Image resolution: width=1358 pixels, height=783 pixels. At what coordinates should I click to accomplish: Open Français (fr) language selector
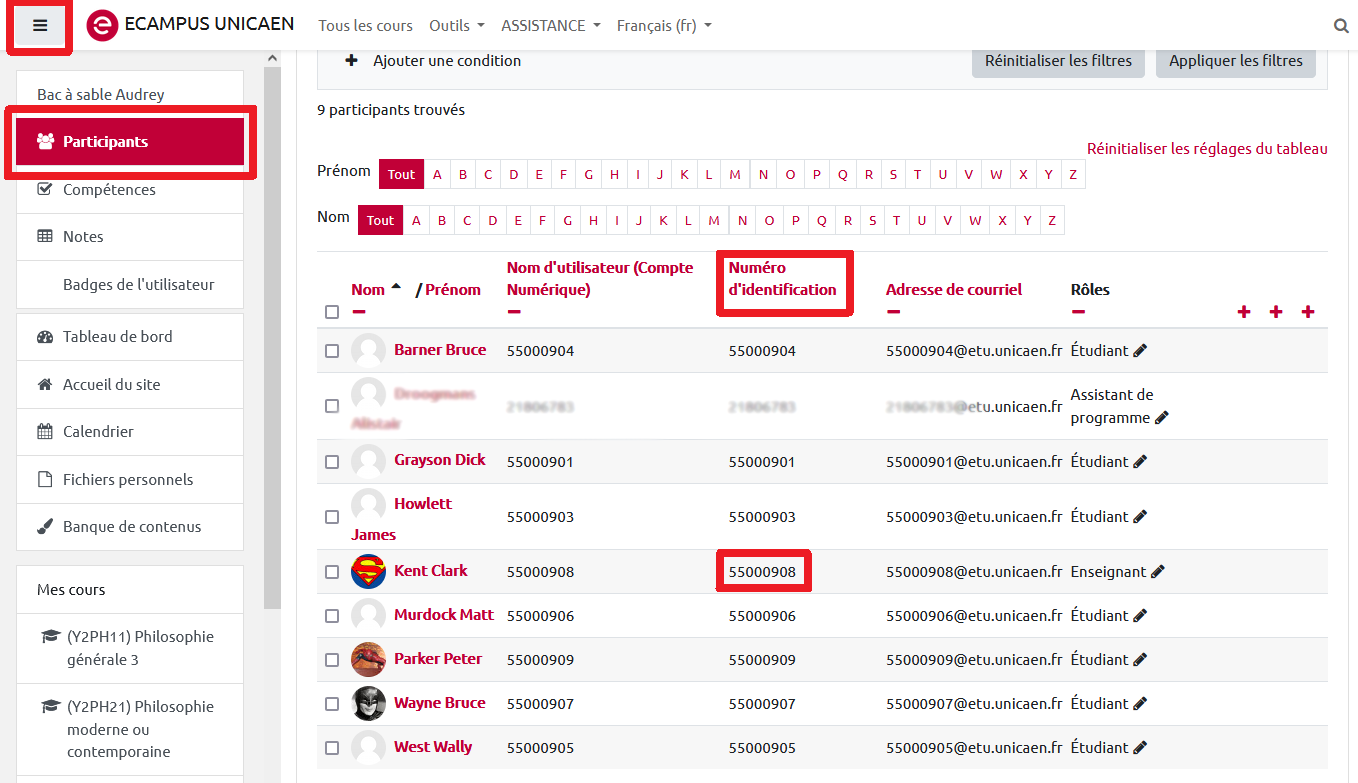click(663, 26)
